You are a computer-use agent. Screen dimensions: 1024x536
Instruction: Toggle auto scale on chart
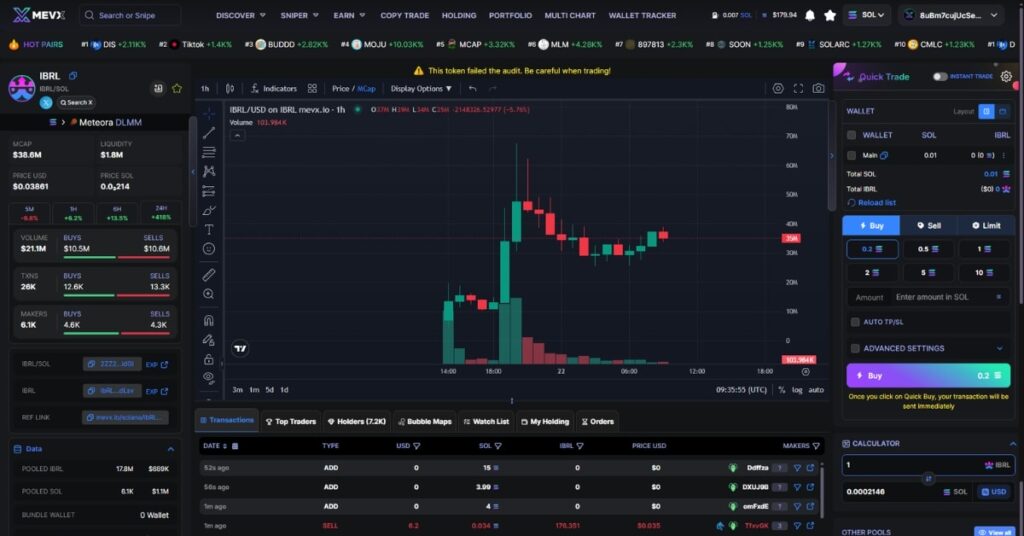click(816, 390)
